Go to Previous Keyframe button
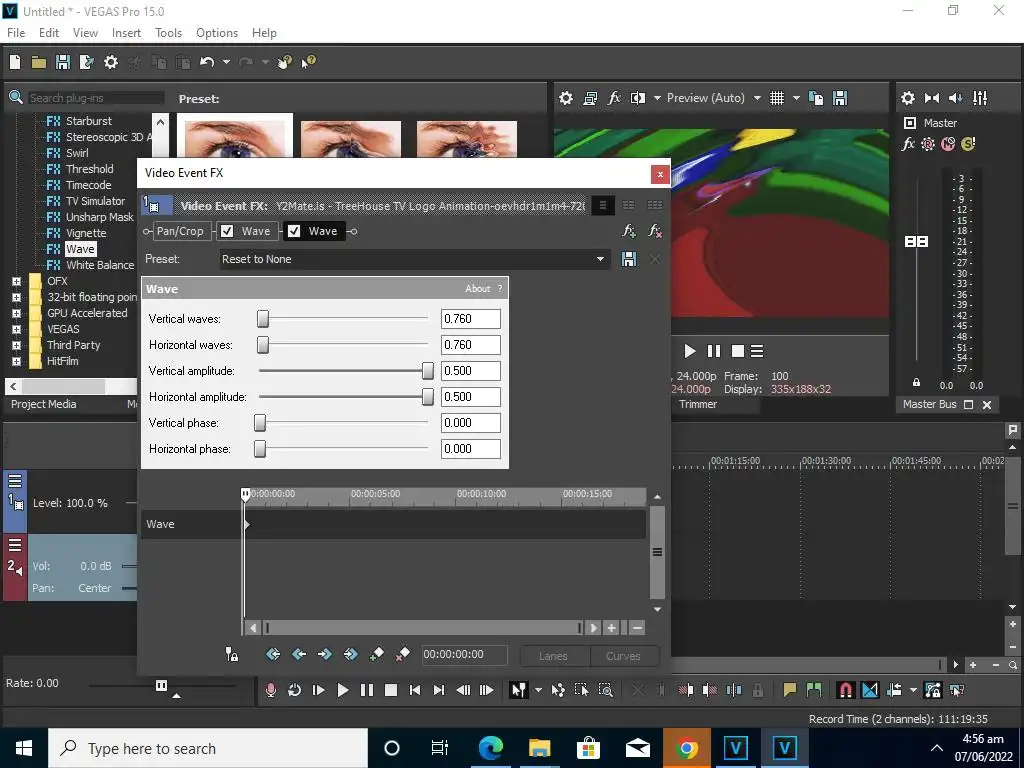The height and width of the screenshot is (768, 1024). (x=298, y=654)
